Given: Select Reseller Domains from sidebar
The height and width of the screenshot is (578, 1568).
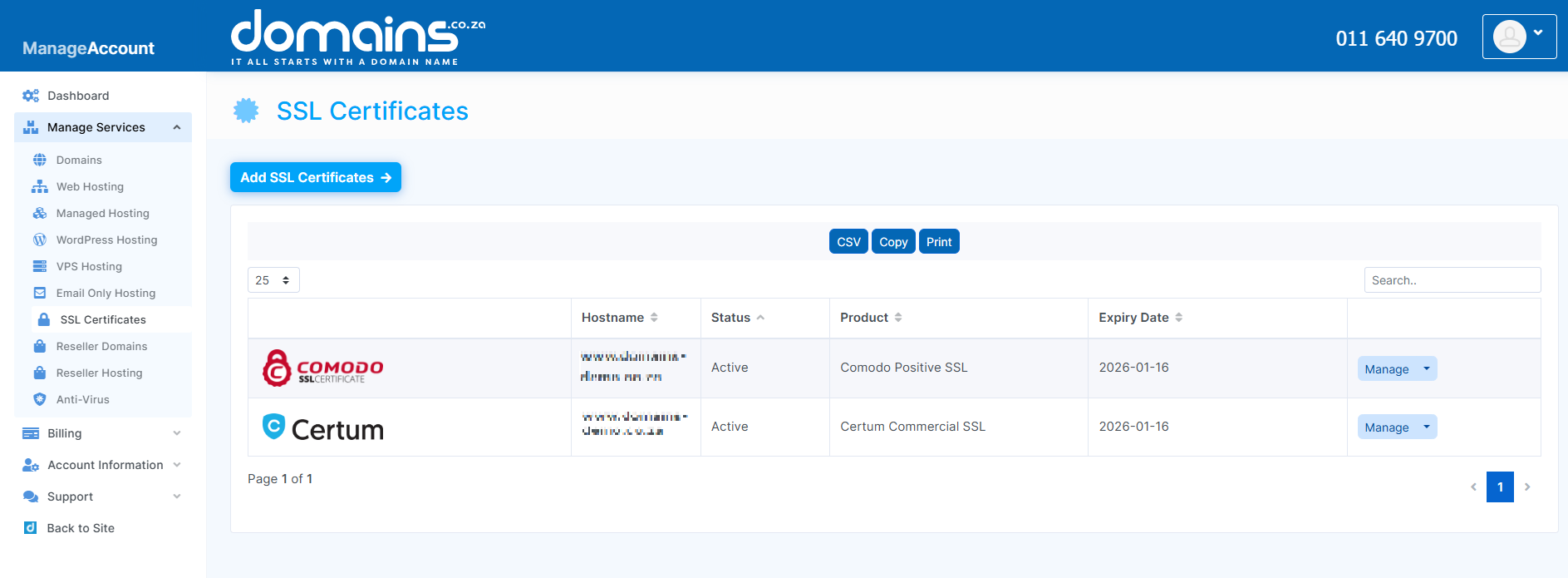Looking at the screenshot, I should [x=101, y=346].
